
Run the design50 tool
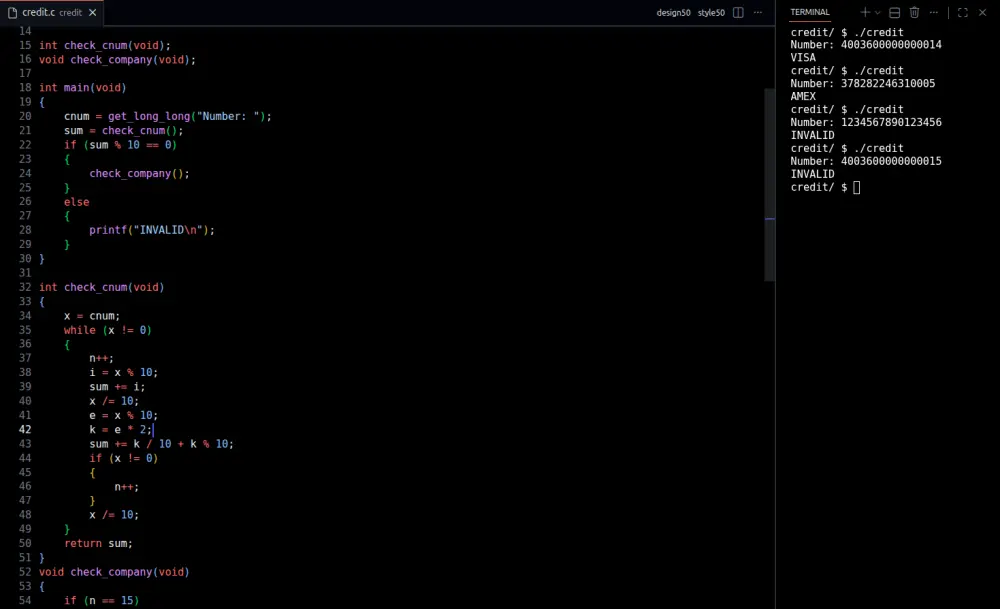coord(673,13)
